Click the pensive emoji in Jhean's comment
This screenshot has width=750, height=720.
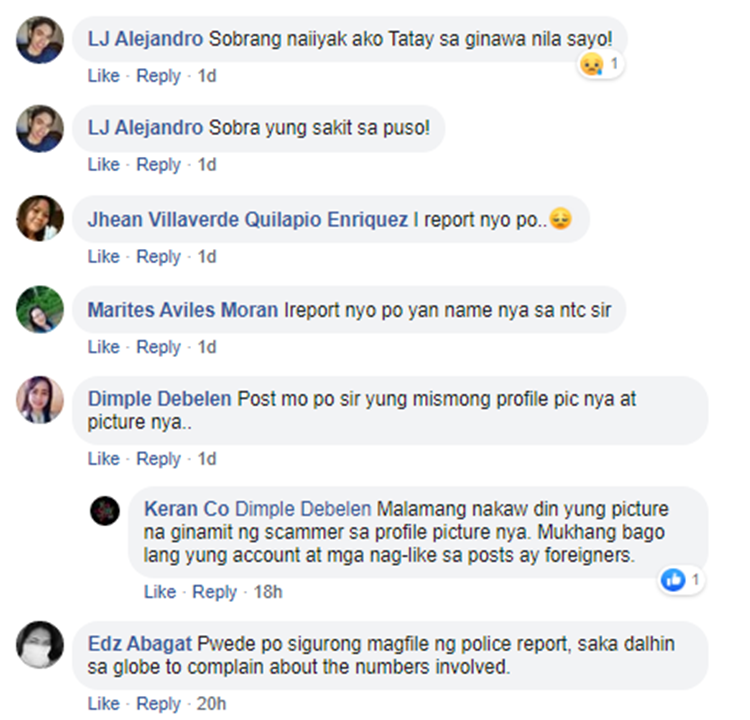560,219
